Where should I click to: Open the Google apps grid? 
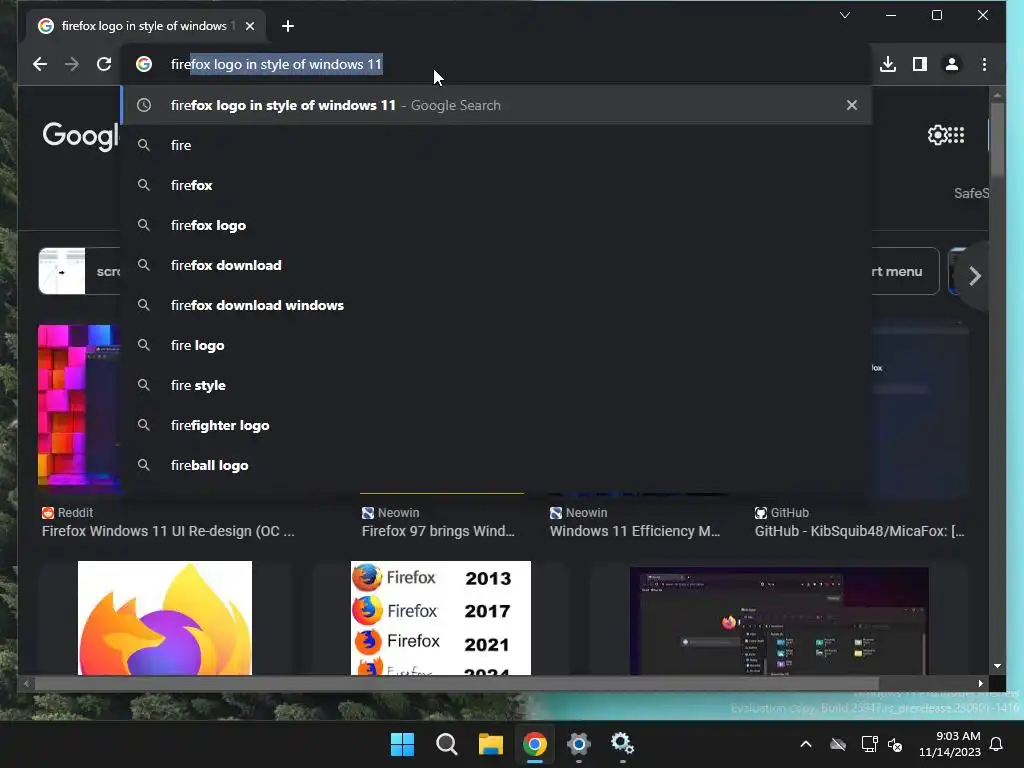[x=957, y=135]
